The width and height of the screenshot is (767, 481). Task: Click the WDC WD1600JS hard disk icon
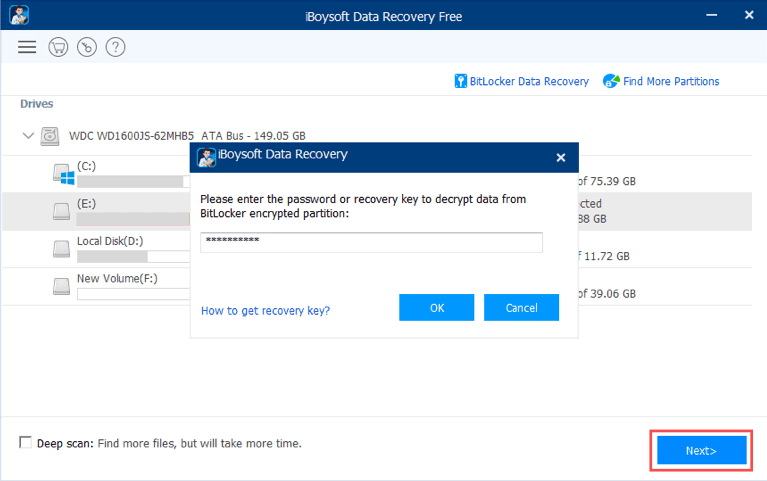click(50, 135)
